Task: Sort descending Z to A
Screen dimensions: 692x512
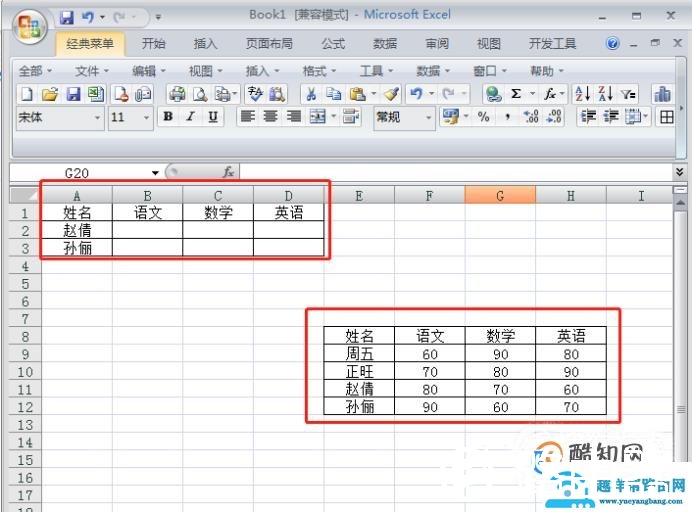Action: tap(605, 94)
